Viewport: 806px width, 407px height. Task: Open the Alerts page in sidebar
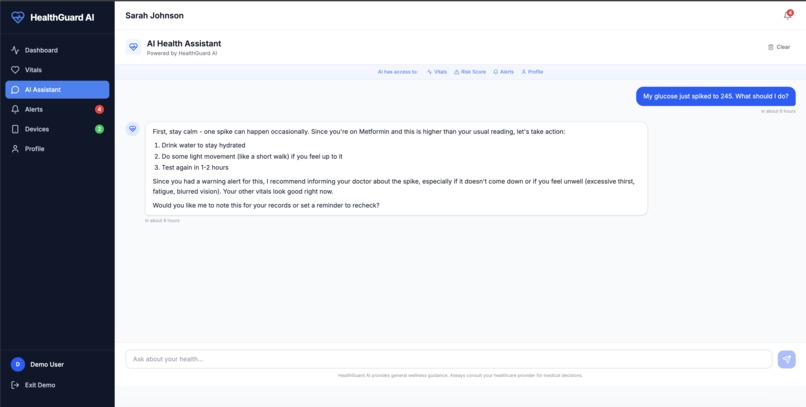pos(57,109)
